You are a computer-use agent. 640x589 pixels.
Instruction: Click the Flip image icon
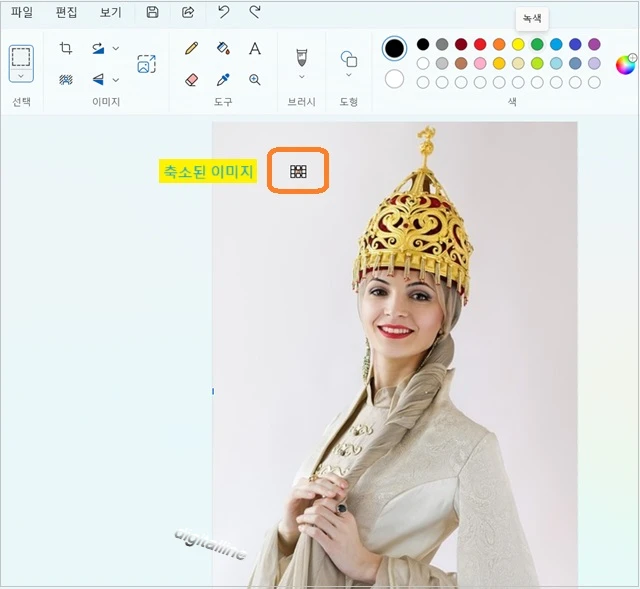click(98, 79)
